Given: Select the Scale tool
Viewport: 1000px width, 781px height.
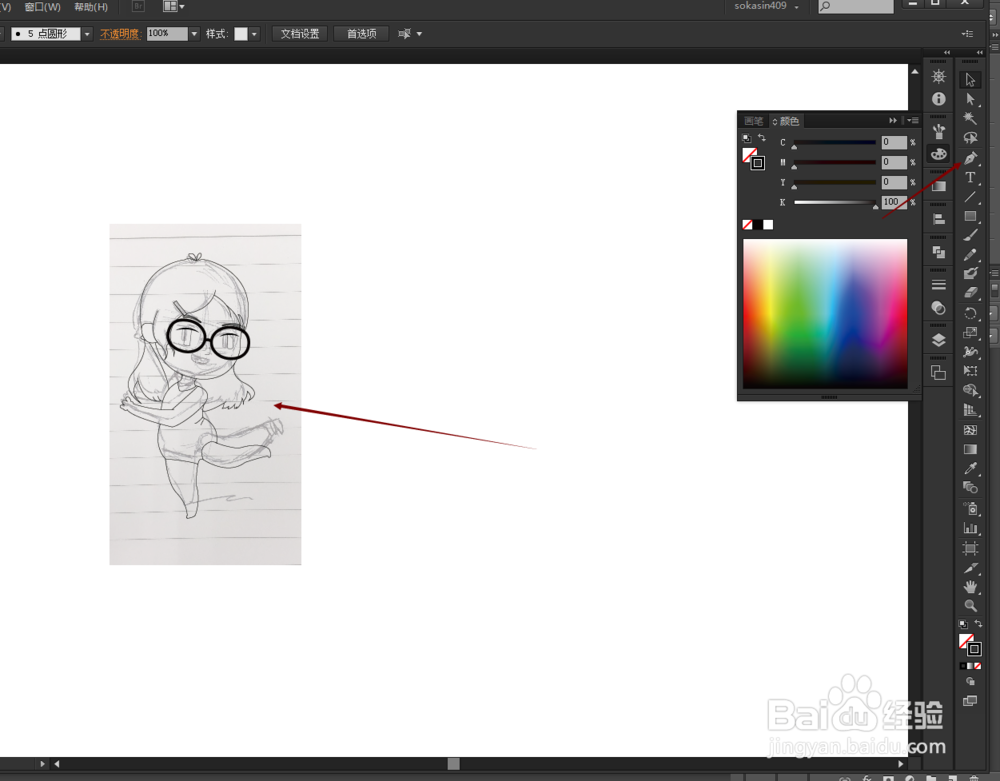Looking at the screenshot, I should [970, 332].
